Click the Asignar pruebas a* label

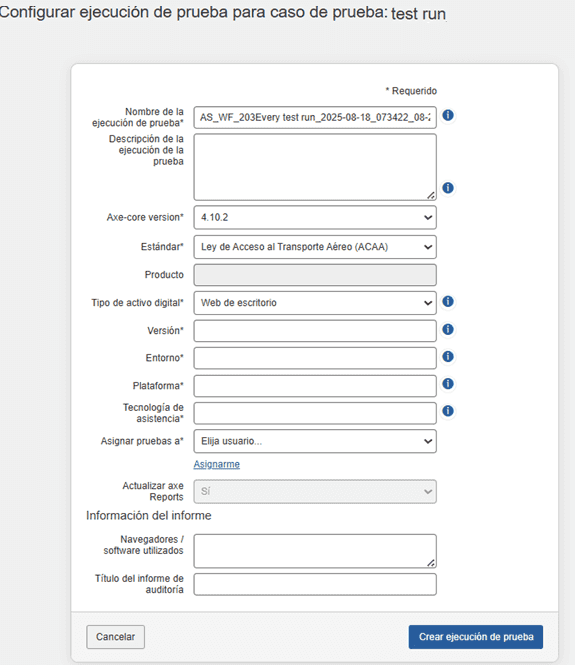pos(142,441)
